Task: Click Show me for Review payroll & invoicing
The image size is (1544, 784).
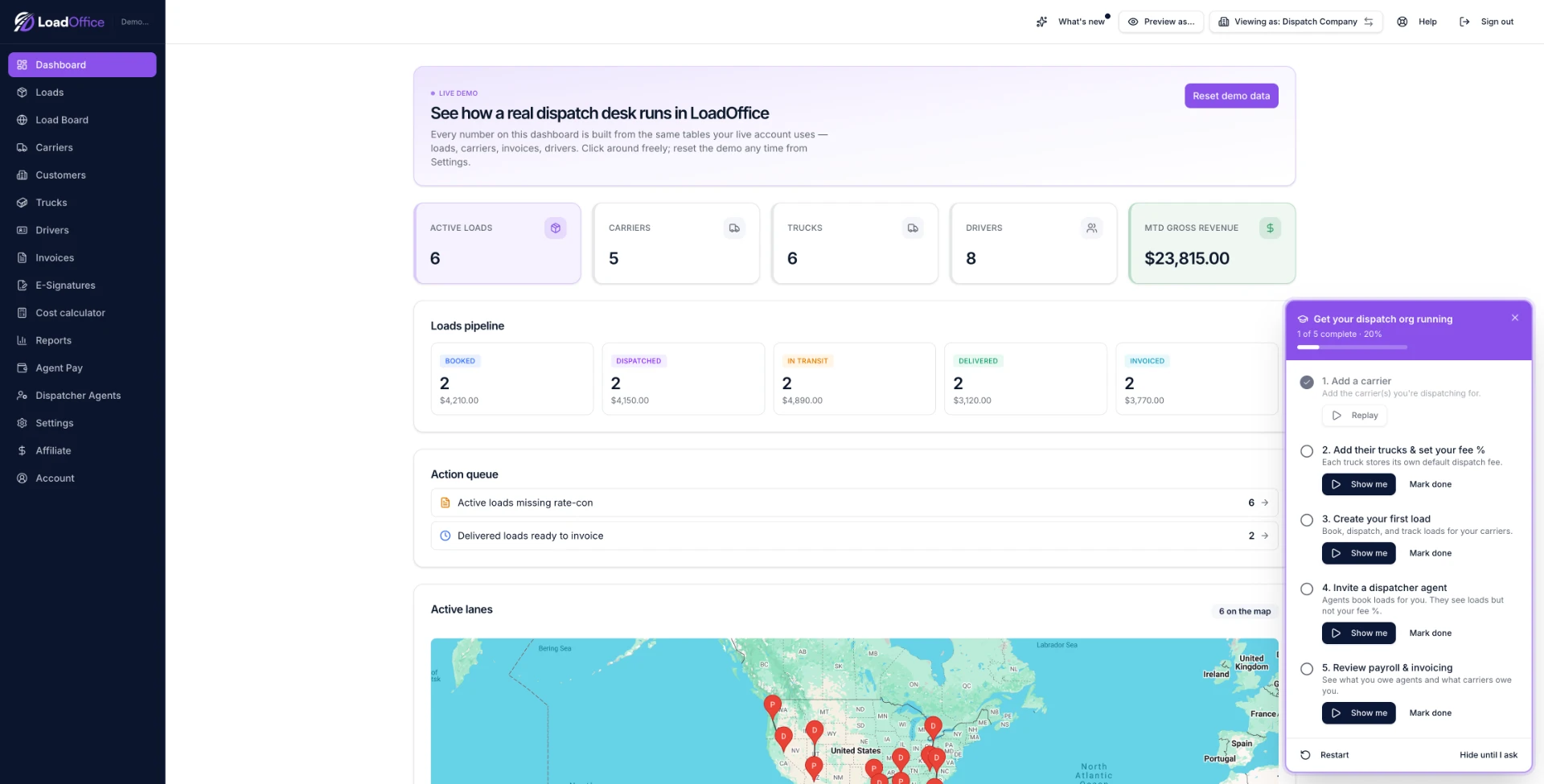Action: tap(1358, 713)
